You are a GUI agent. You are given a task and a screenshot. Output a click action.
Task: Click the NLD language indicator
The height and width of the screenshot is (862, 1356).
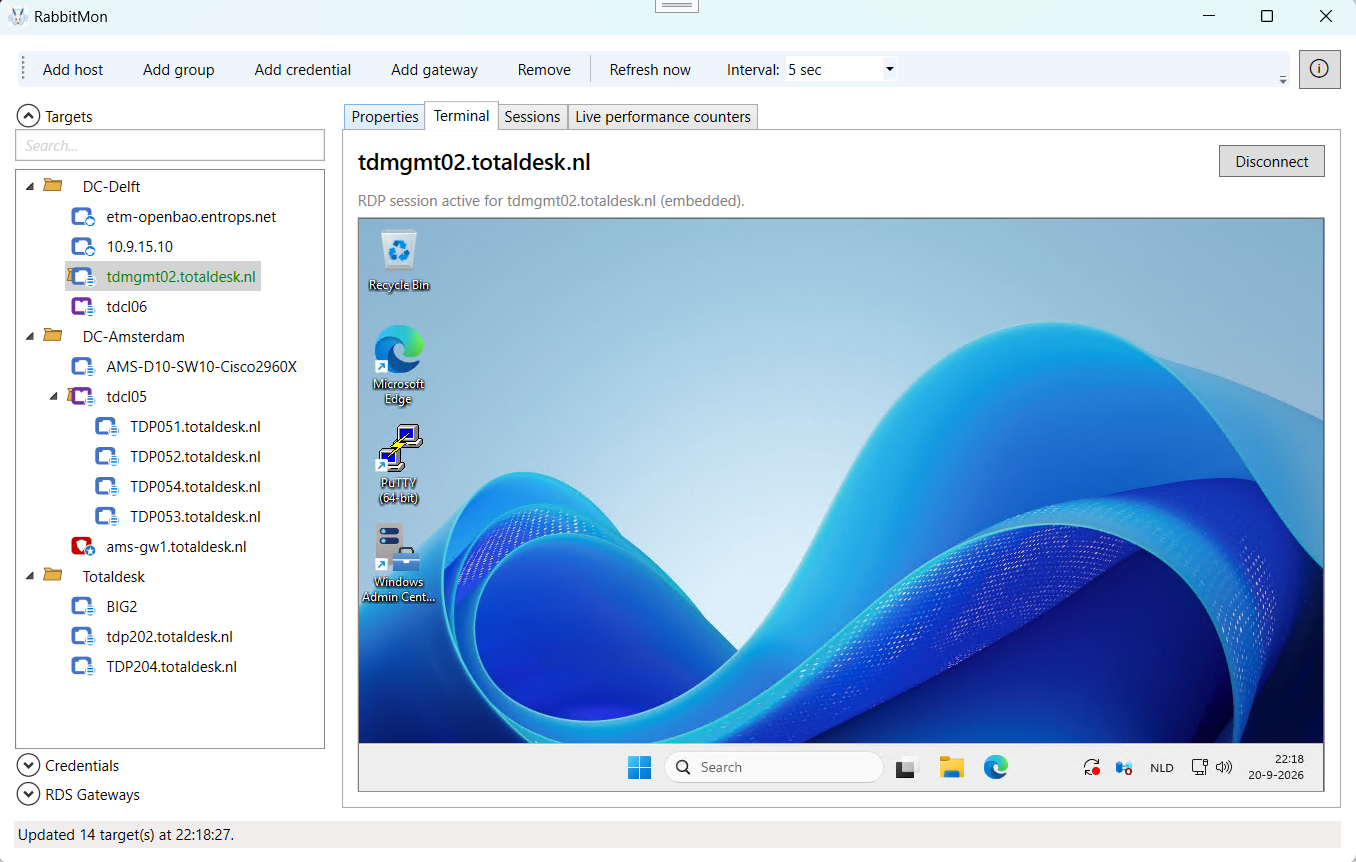1161,768
